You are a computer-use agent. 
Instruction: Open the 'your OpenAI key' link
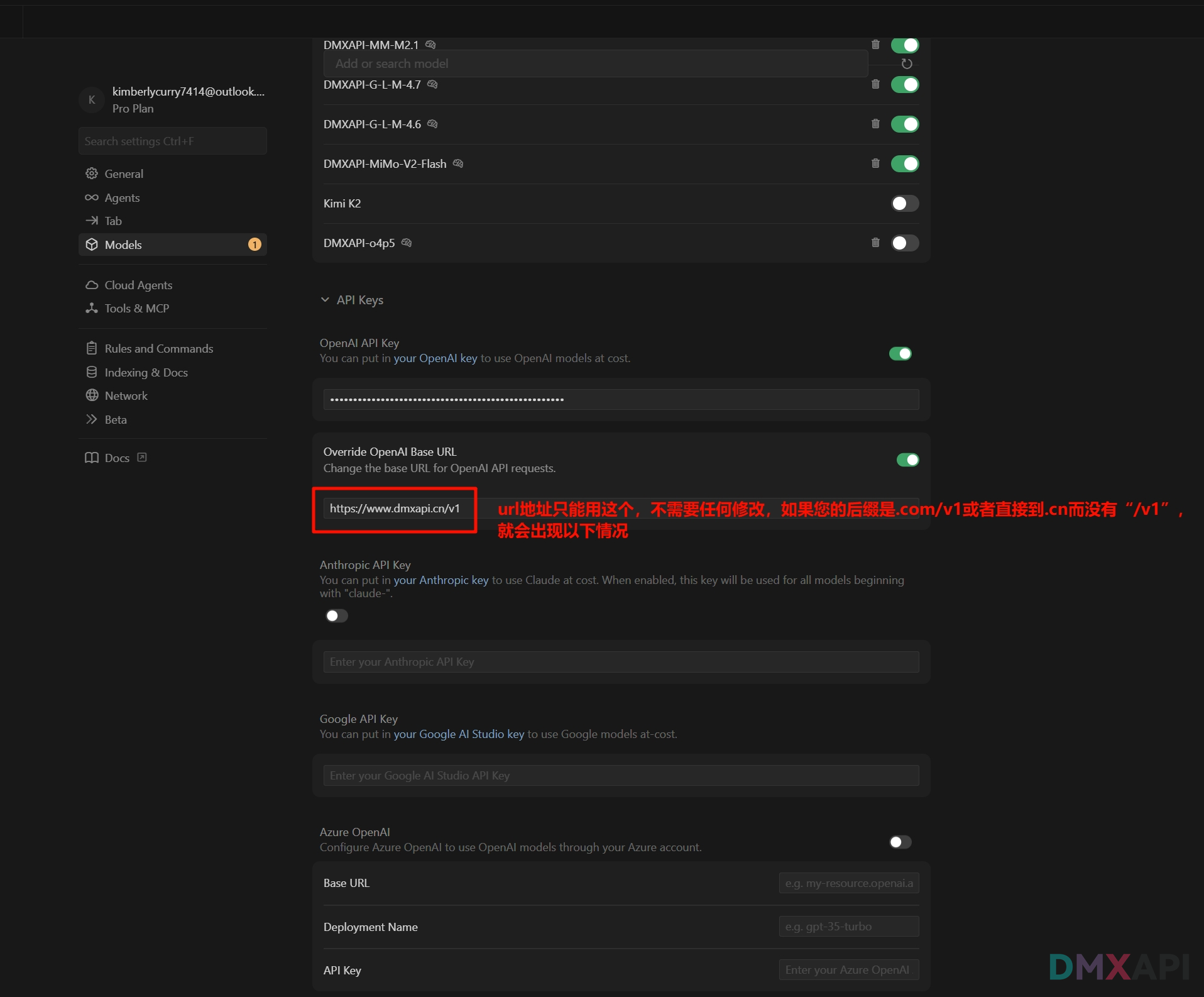coord(435,358)
